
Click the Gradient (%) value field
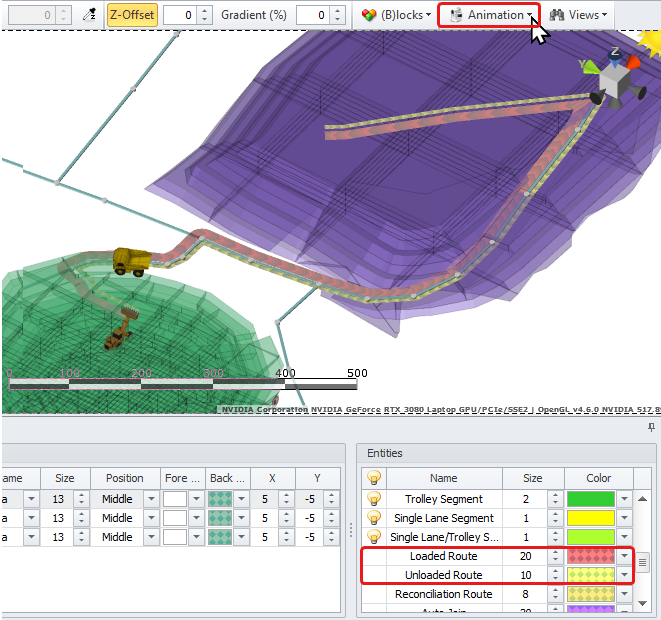[x=310, y=15]
